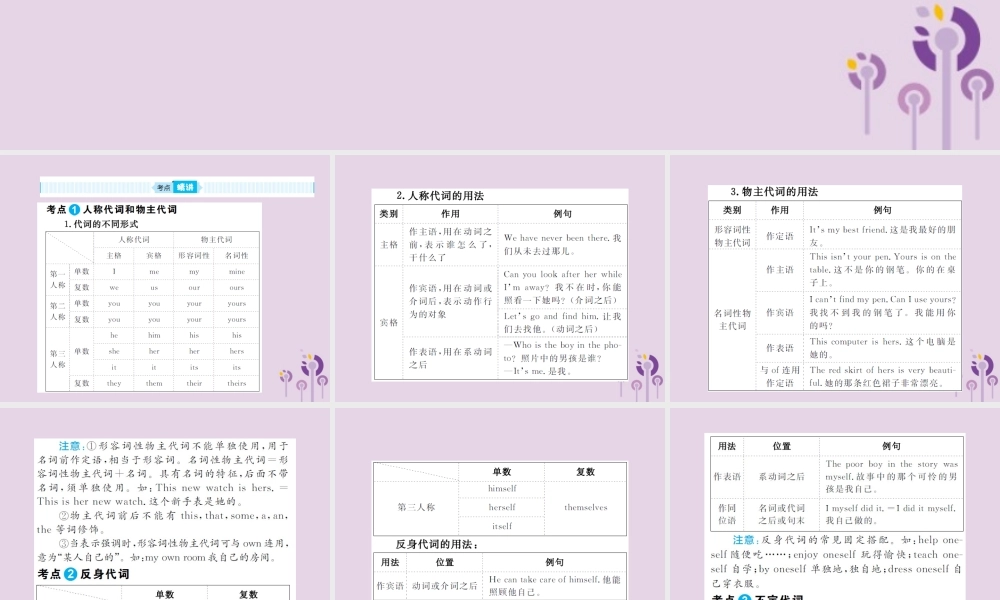Viewport: 1000px width, 600px height.
Task: Select the slide with 注意 notes on possessive pronouns
Action: (165, 504)
